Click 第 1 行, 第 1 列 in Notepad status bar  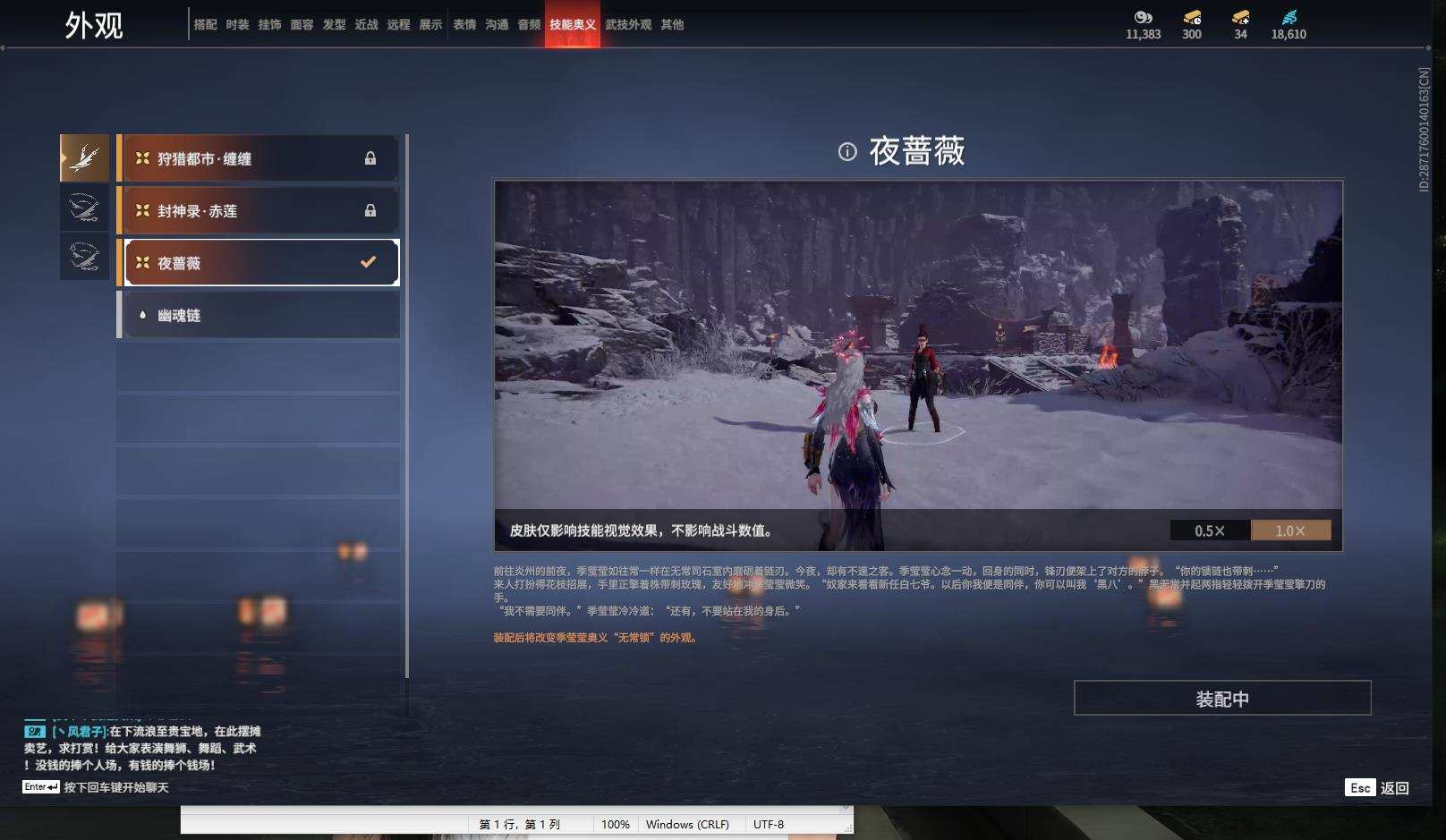pyautogui.click(x=520, y=824)
